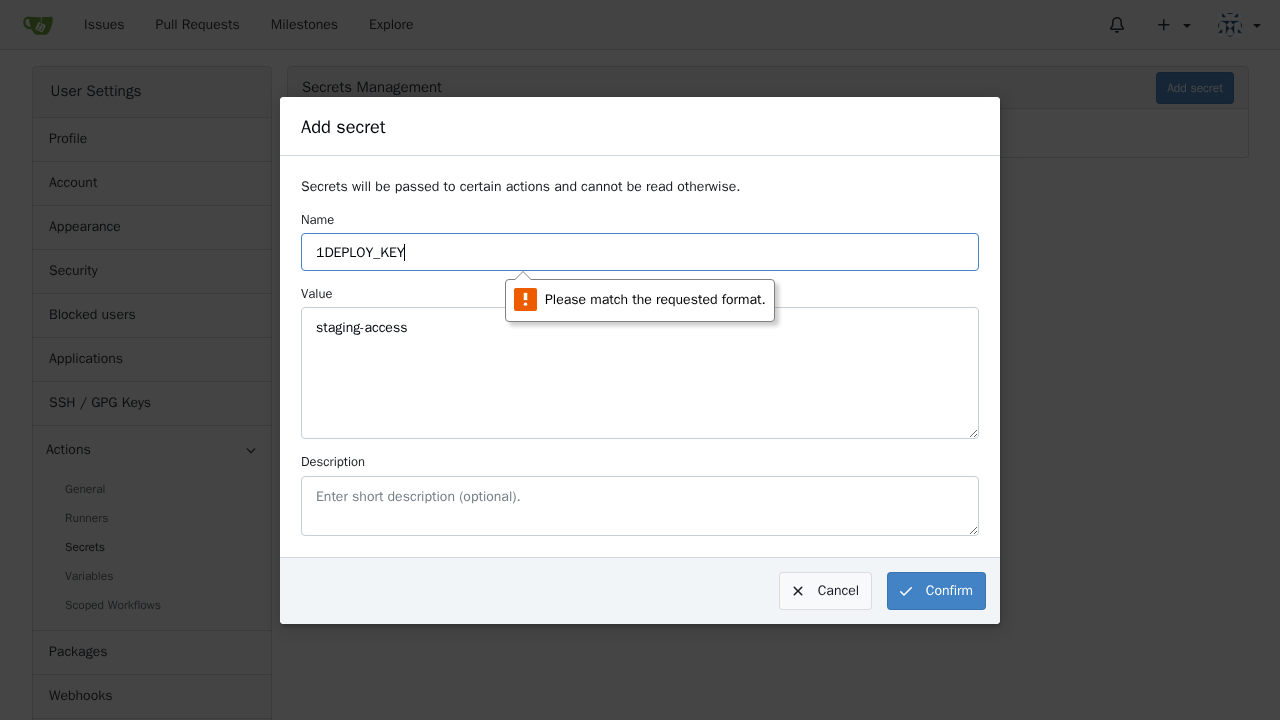Open Variables under Actions
Screen dimensions: 1280x720
(89, 576)
